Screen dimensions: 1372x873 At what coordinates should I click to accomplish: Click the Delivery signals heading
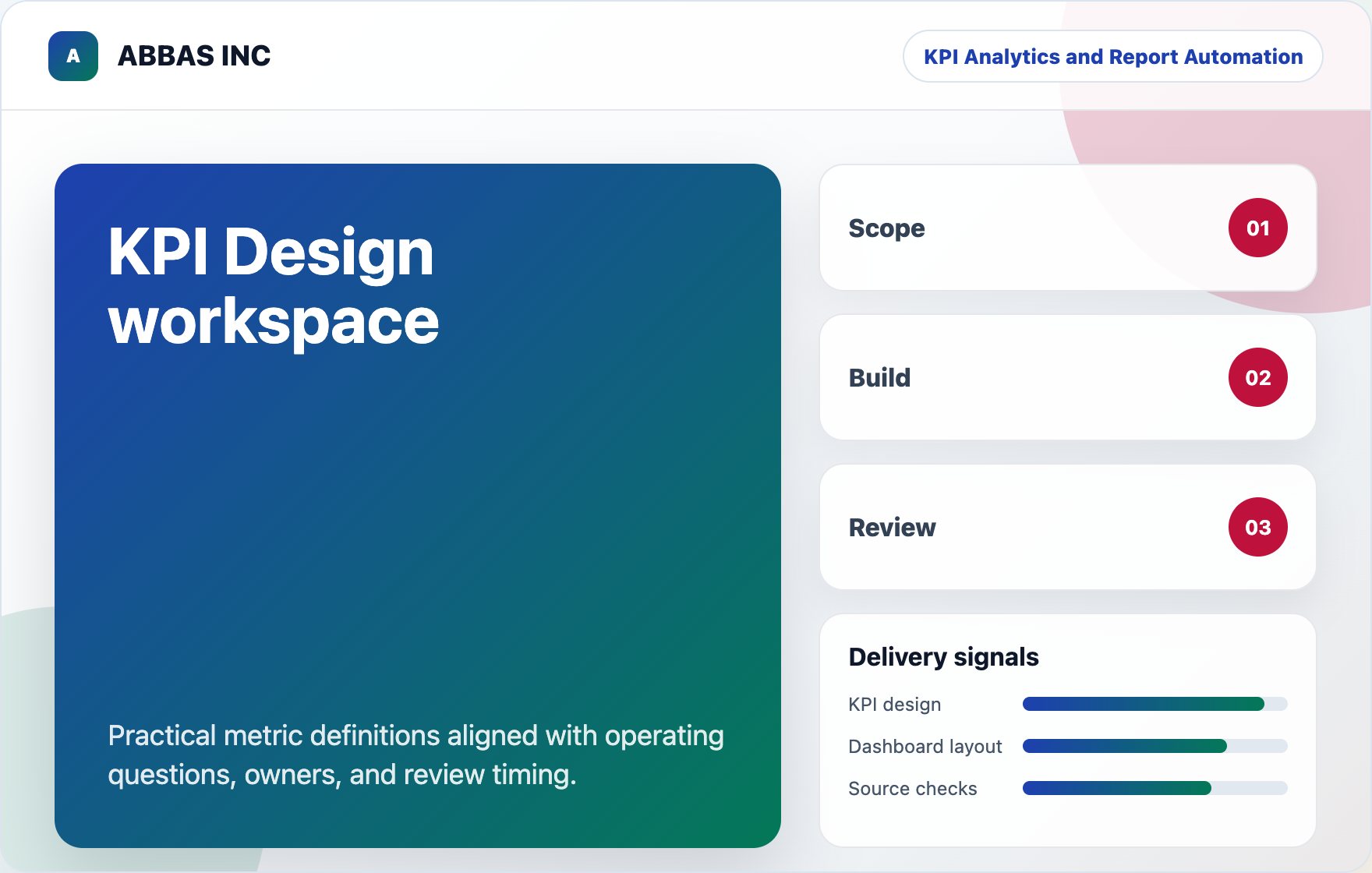coord(943,657)
